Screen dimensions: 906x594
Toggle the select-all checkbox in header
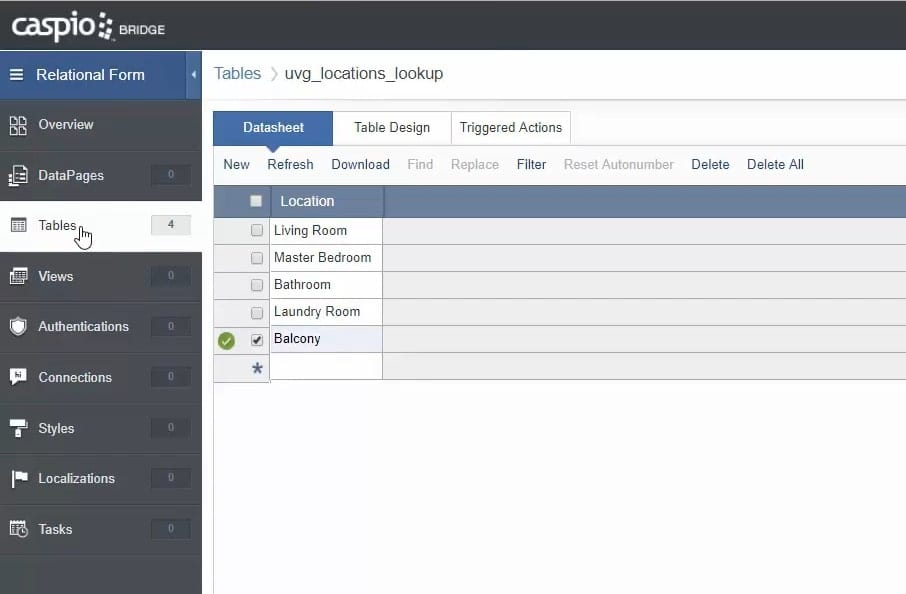pos(256,201)
